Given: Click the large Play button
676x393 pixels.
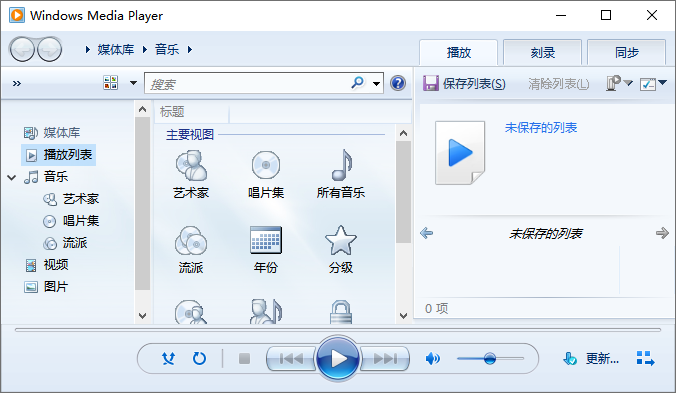Looking at the screenshot, I should 338,359.
